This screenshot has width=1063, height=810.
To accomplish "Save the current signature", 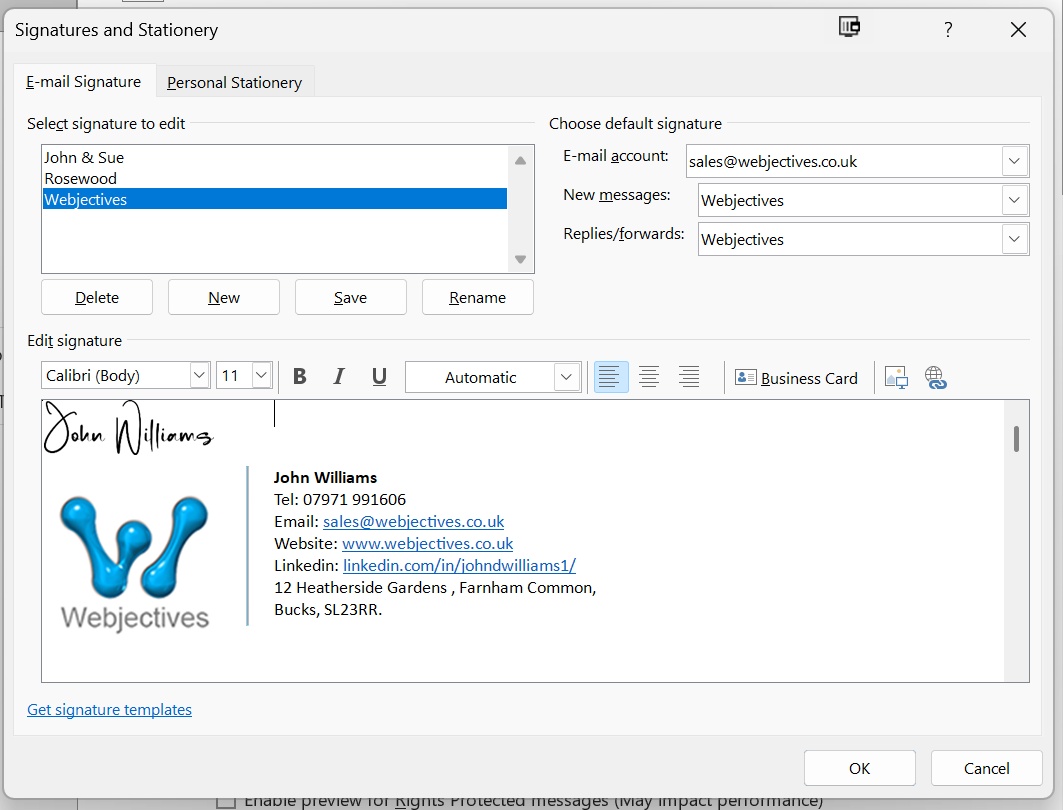I will click(x=350, y=298).
